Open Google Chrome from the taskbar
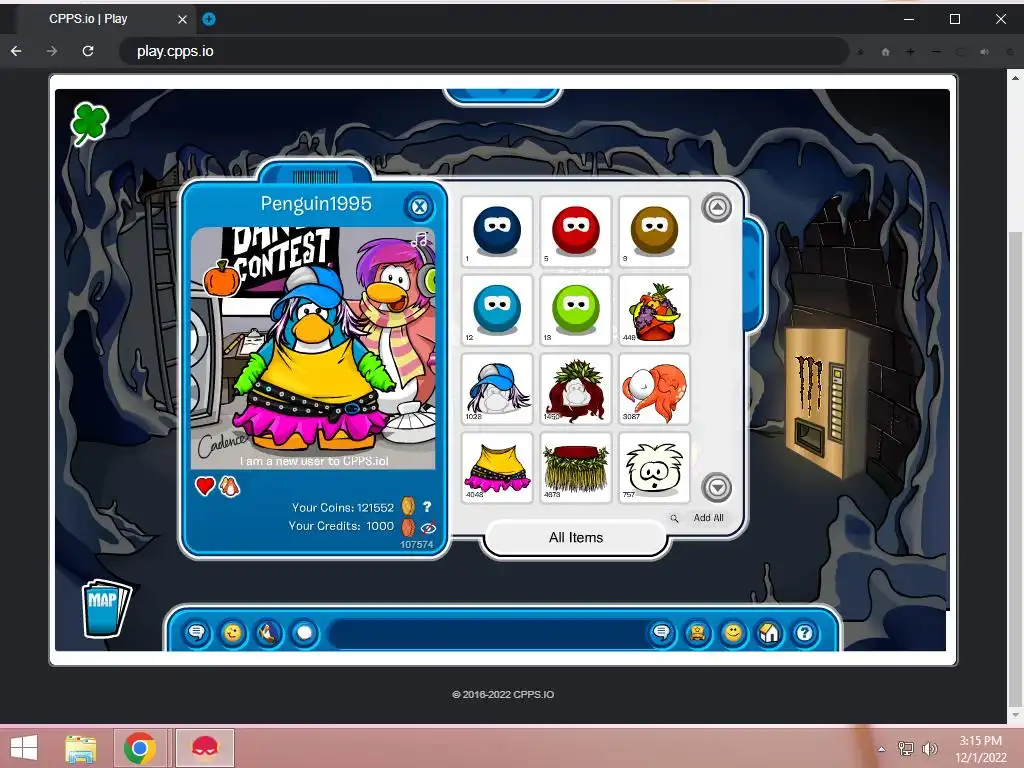 point(139,748)
